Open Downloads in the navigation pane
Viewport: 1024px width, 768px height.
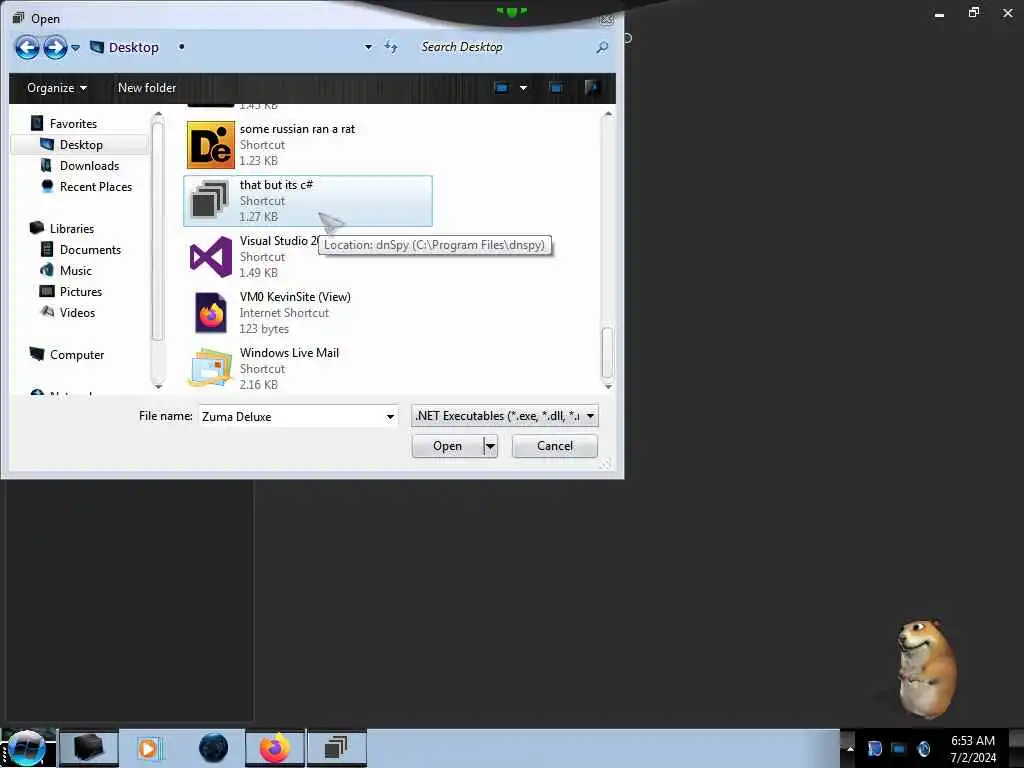coord(89,165)
